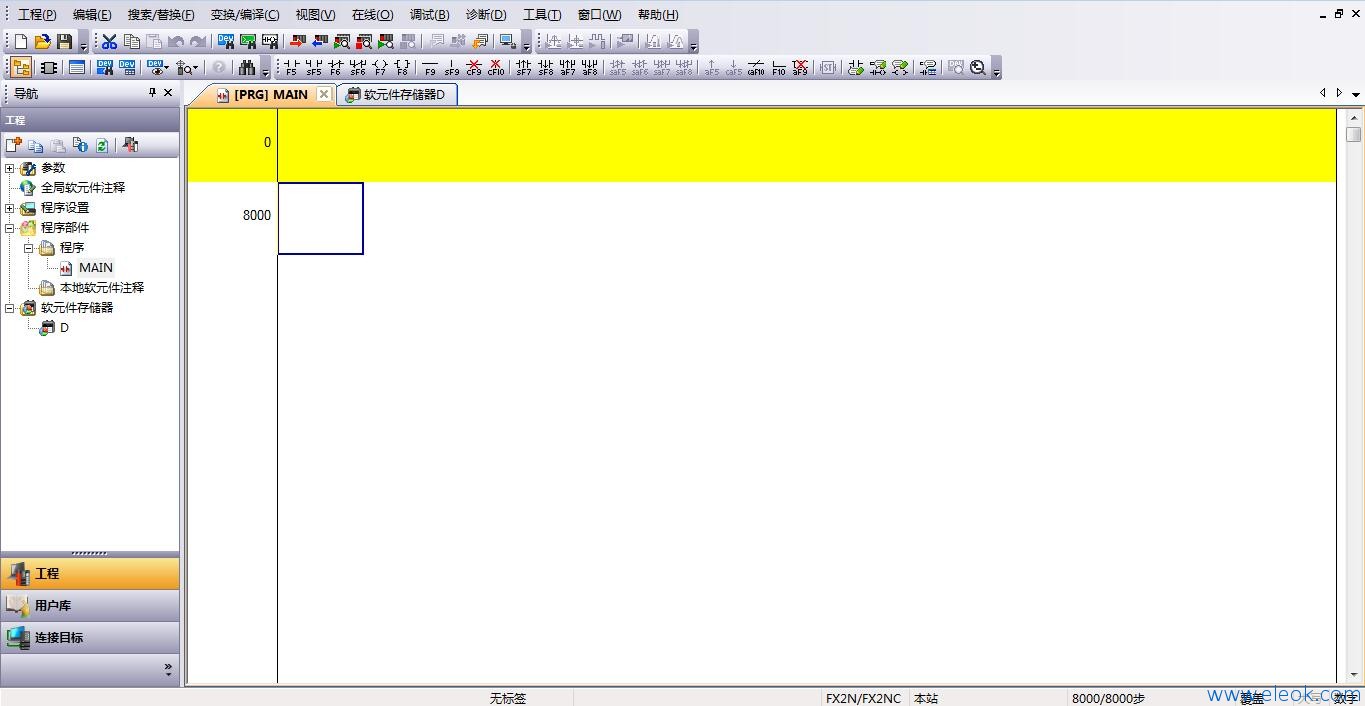
Task: Open a project using the folder icon
Action: pos(42,41)
